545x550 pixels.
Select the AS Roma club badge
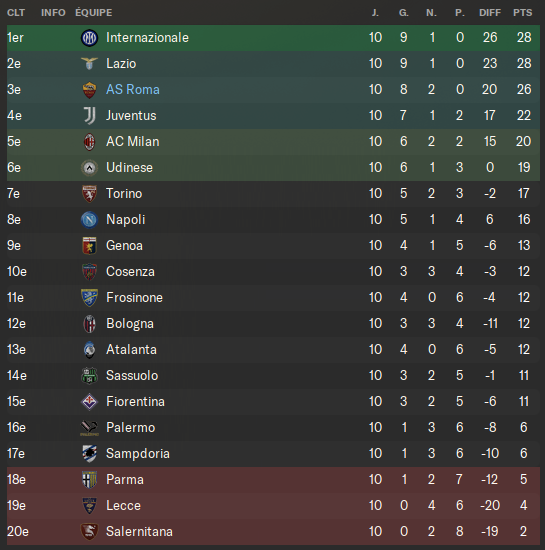89,89
